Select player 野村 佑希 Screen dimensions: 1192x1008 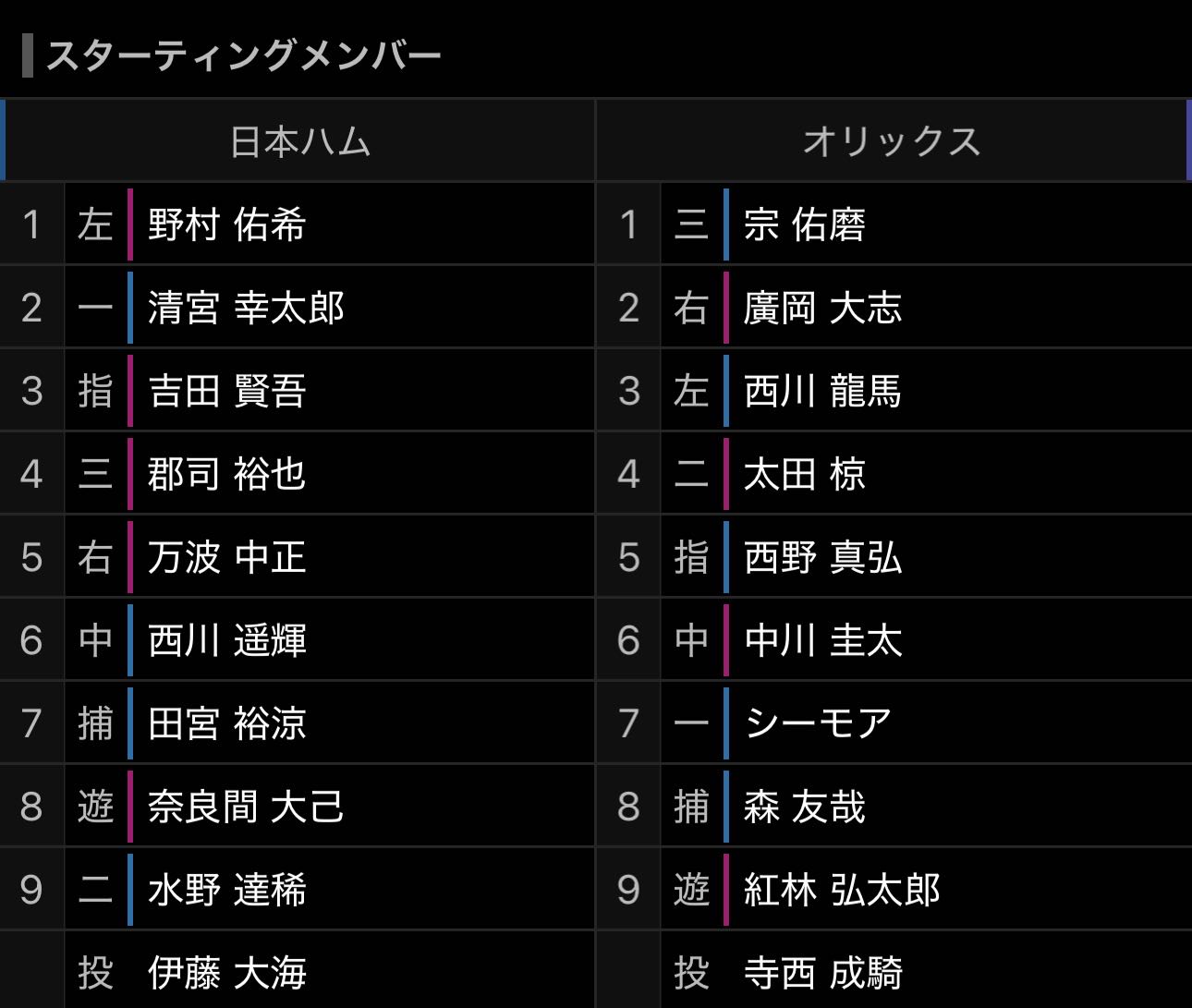226,225
